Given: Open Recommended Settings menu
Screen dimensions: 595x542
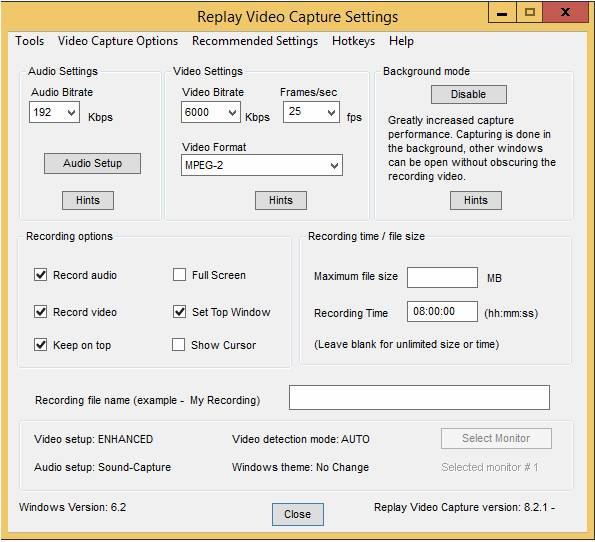Looking at the screenshot, I should click(255, 41).
